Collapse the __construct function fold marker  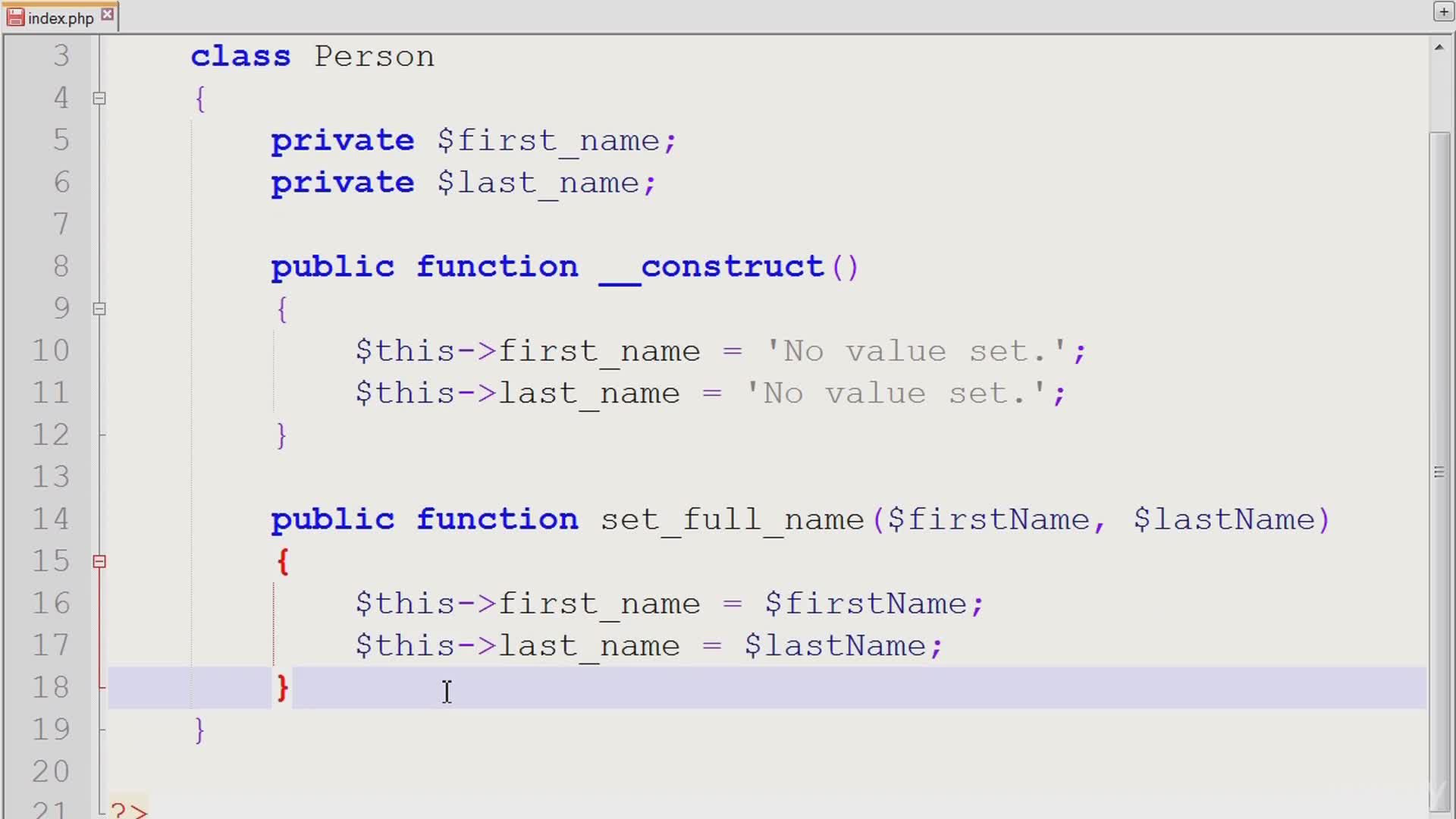99,309
